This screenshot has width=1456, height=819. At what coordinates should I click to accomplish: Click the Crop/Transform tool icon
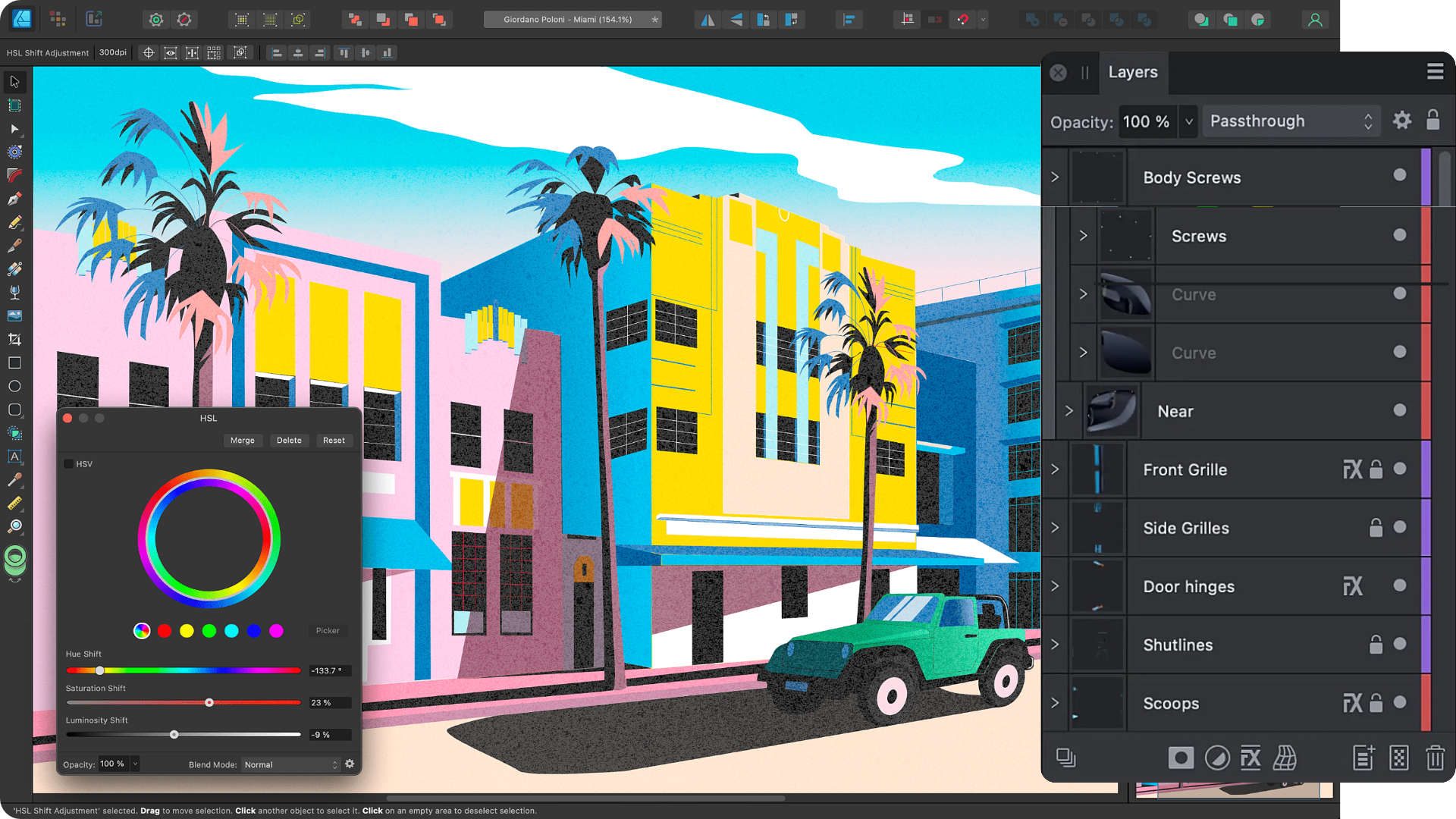point(14,339)
